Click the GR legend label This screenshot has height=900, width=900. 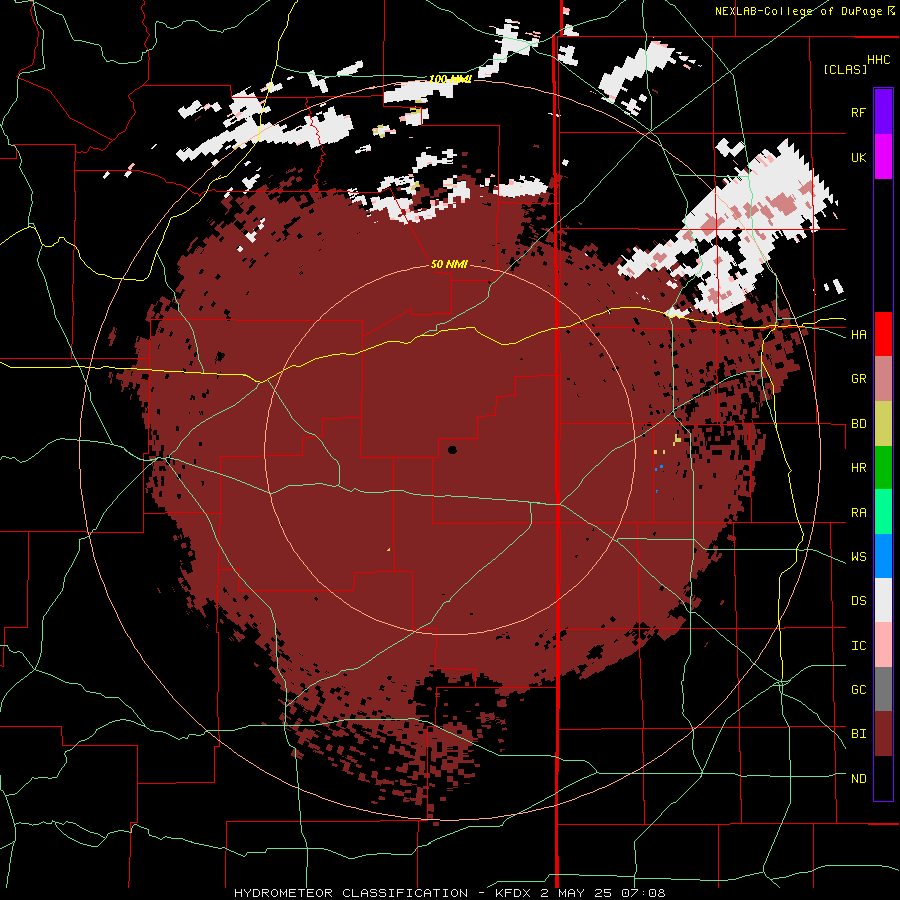(858, 379)
